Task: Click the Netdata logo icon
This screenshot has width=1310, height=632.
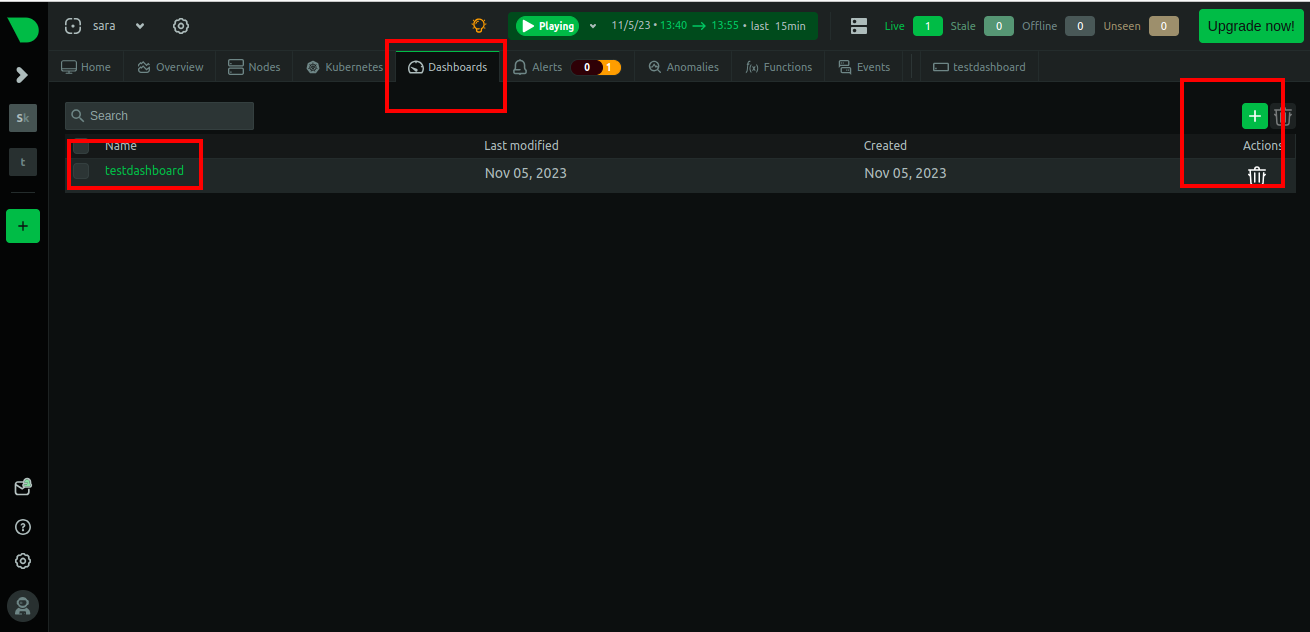Action: point(23,29)
